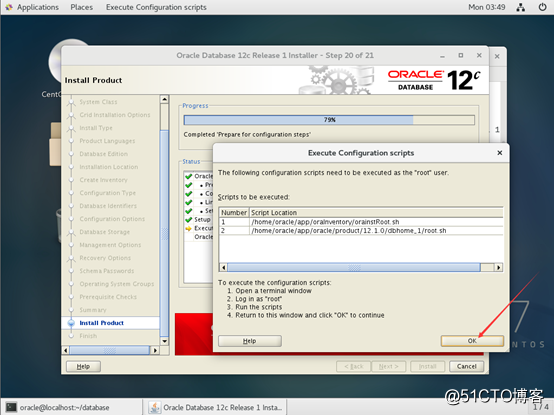Screen dimensions: 554x415
Task: Click the Script Location column header
Action: click(376, 213)
